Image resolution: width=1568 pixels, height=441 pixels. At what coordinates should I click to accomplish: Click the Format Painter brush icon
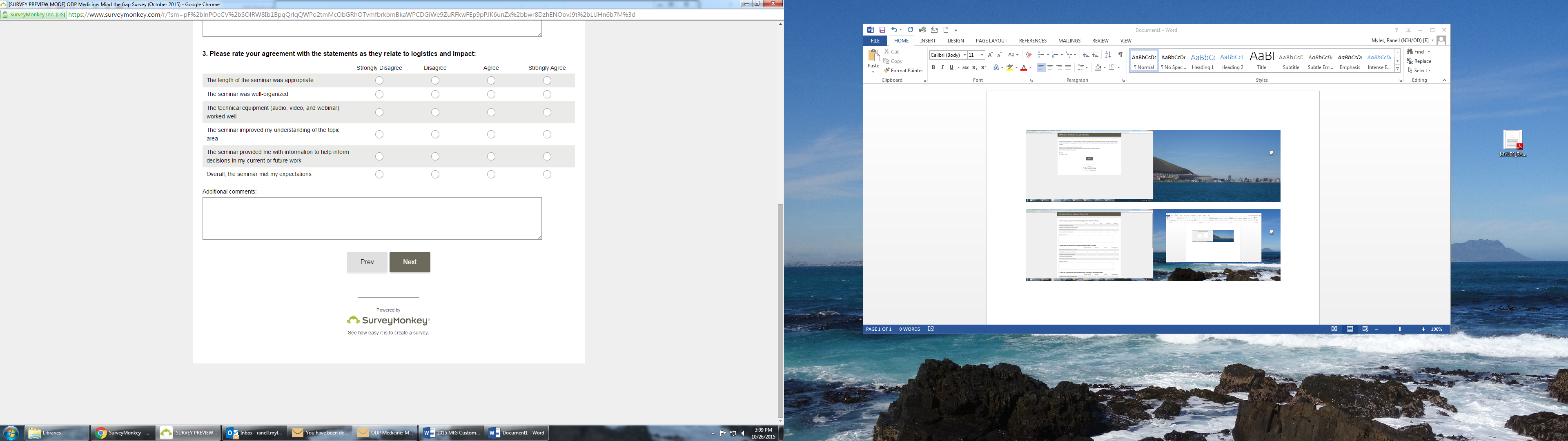pos(887,71)
